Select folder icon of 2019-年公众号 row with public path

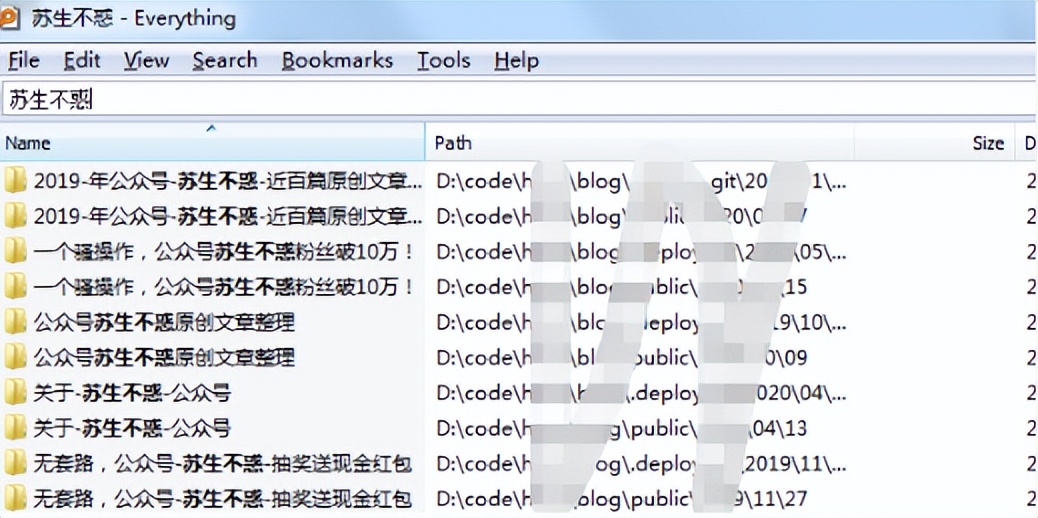click(15, 216)
